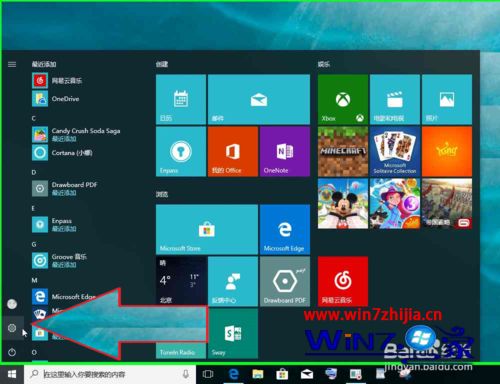Screen dimensions: 500x384
Task: Open Mail from the taskbar
Action: coord(307,374)
